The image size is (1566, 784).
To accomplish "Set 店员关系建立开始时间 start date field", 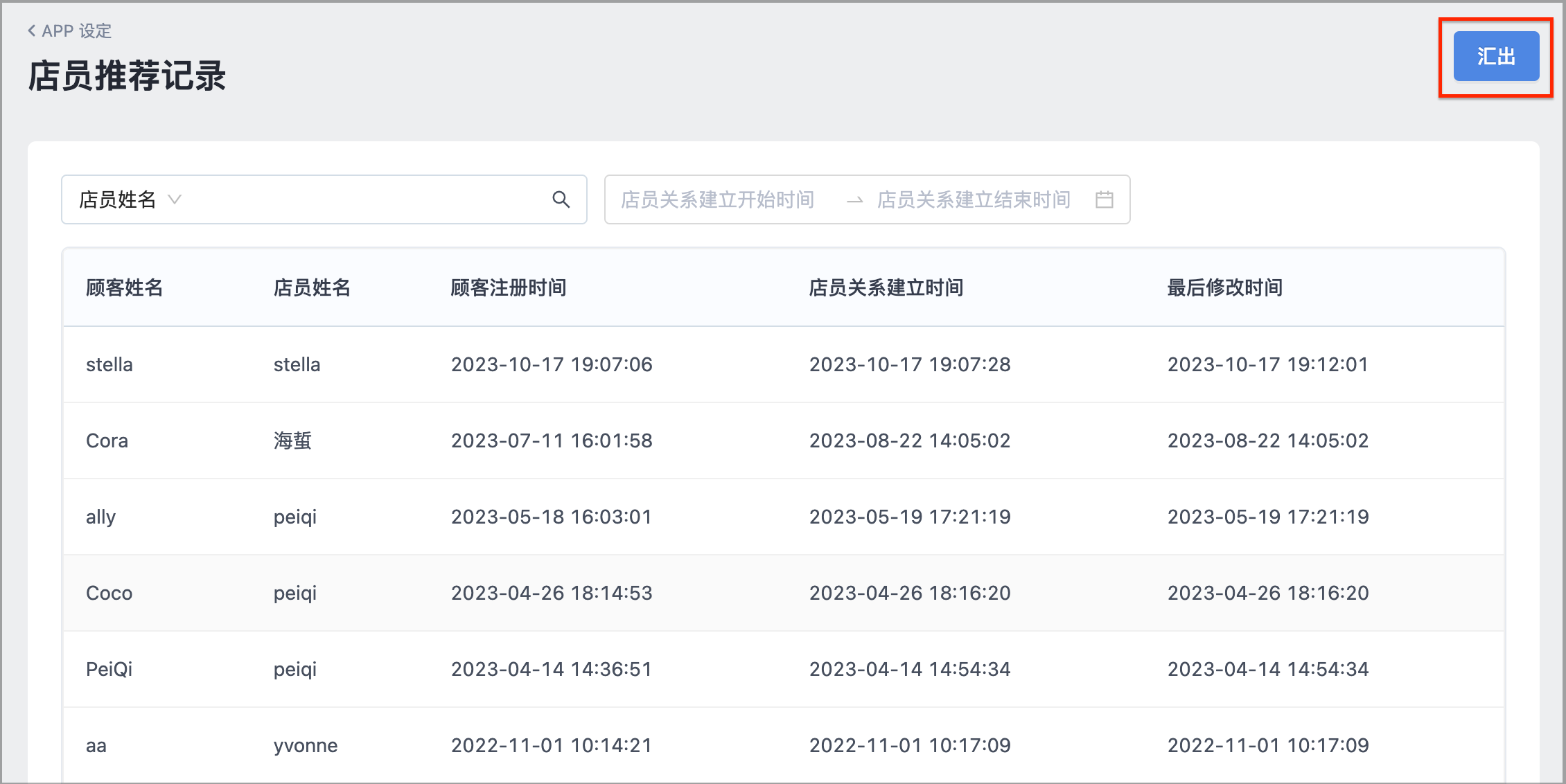I will 718,199.
